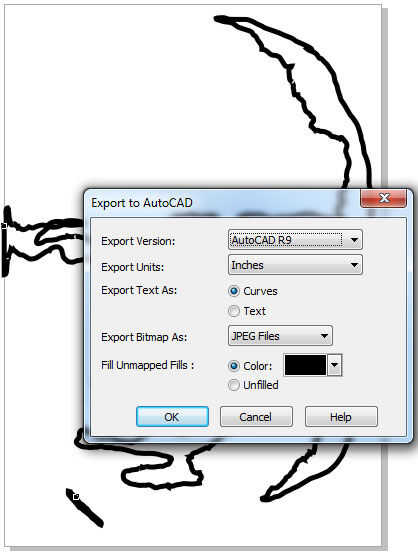418x556 pixels.
Task: Click the black fill color swatch
Action: [x=305, y=365]
